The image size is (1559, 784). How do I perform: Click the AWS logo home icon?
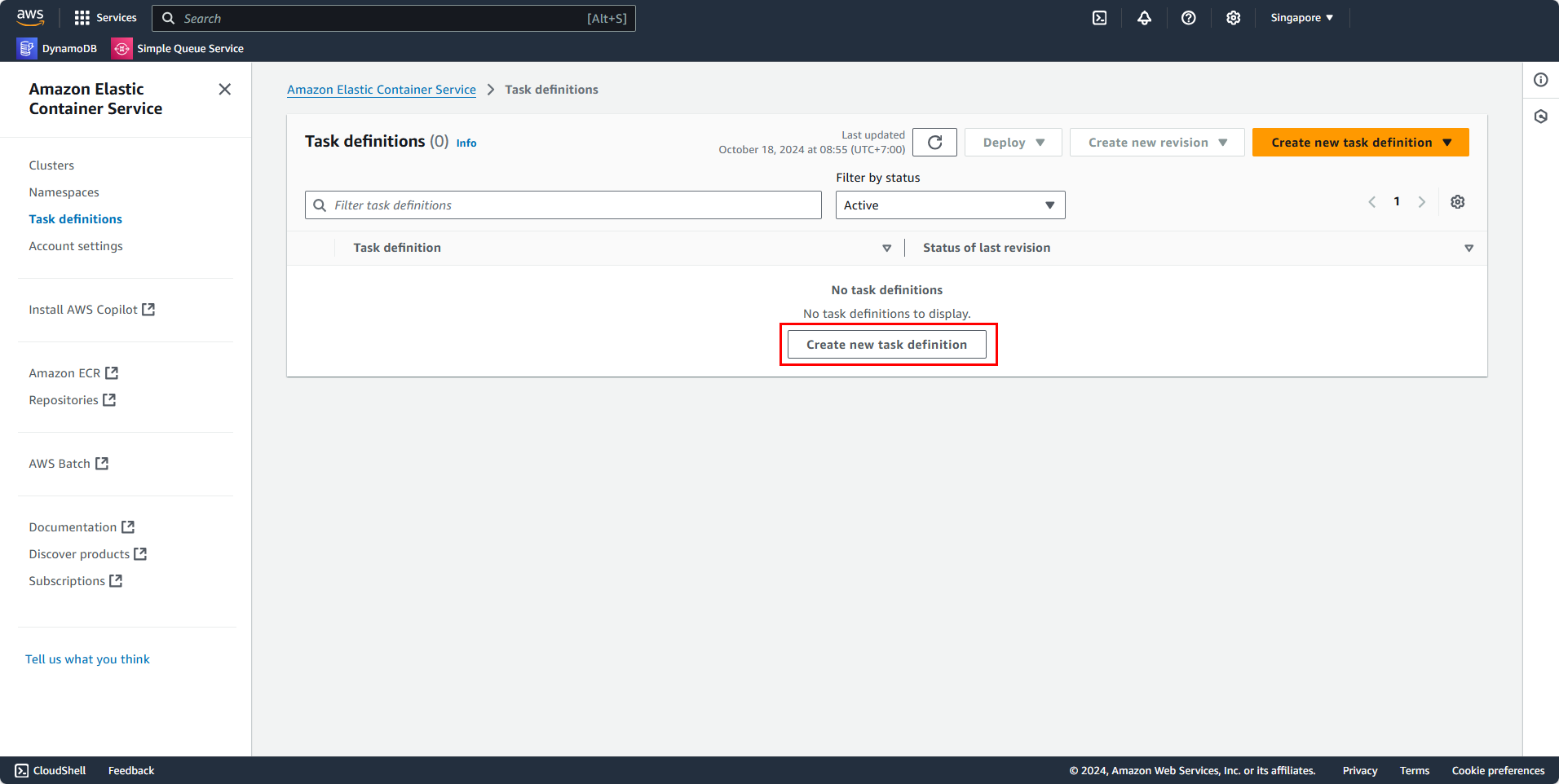pos(30,17)
